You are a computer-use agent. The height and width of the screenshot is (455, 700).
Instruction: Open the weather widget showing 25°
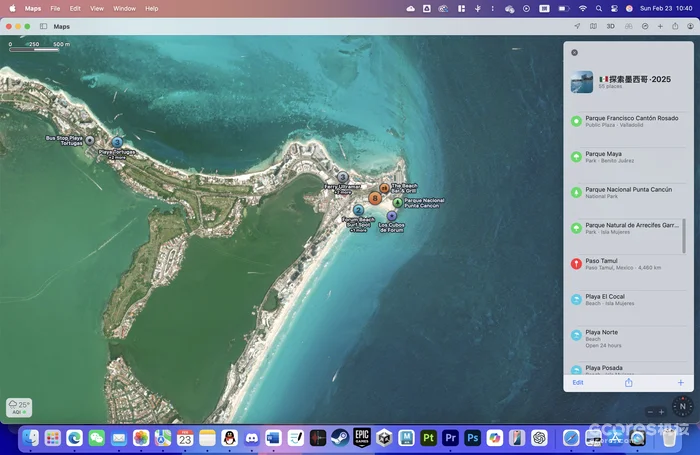click(x=19, y=407)
